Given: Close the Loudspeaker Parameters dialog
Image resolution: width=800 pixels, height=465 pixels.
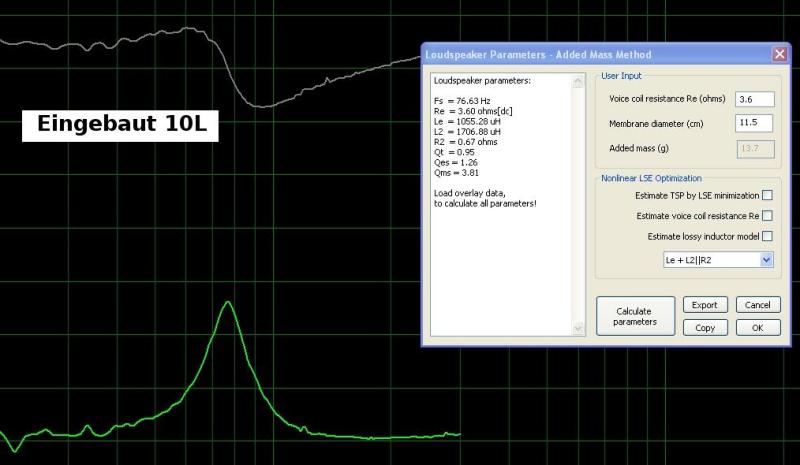Looking at the screenshot, I should (x=779, y=54).
